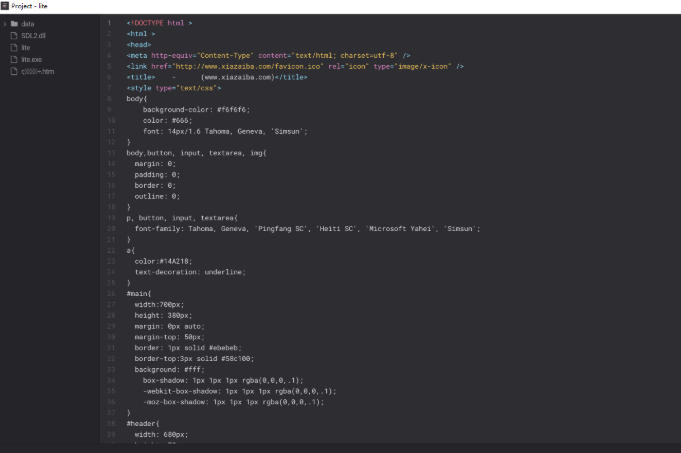The height and width of the screenshot is (453, 681).
Task: Click the www.xiazaiba.com text in title tag
Action: (240, 77)
